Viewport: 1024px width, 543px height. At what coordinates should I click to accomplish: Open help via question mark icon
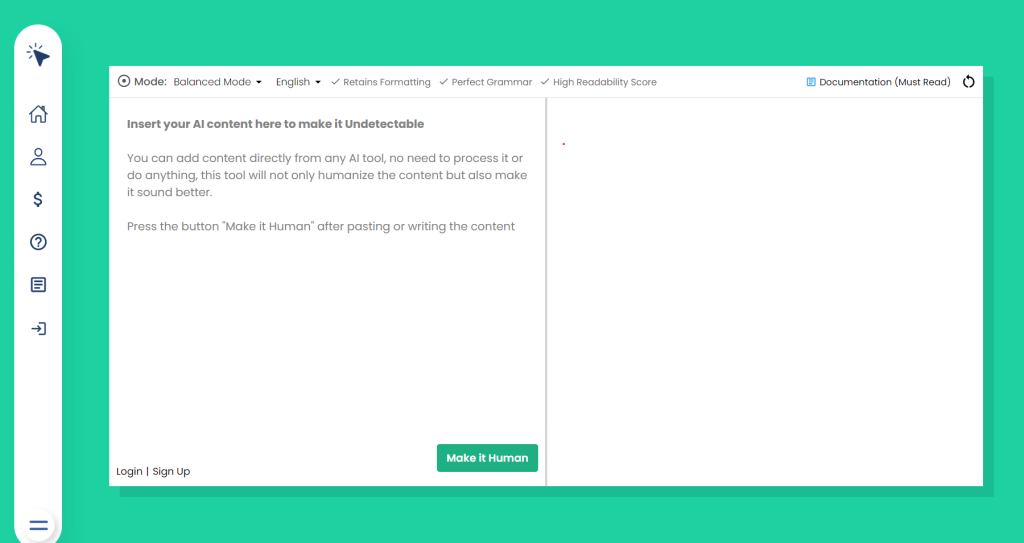tap(39, 242)
